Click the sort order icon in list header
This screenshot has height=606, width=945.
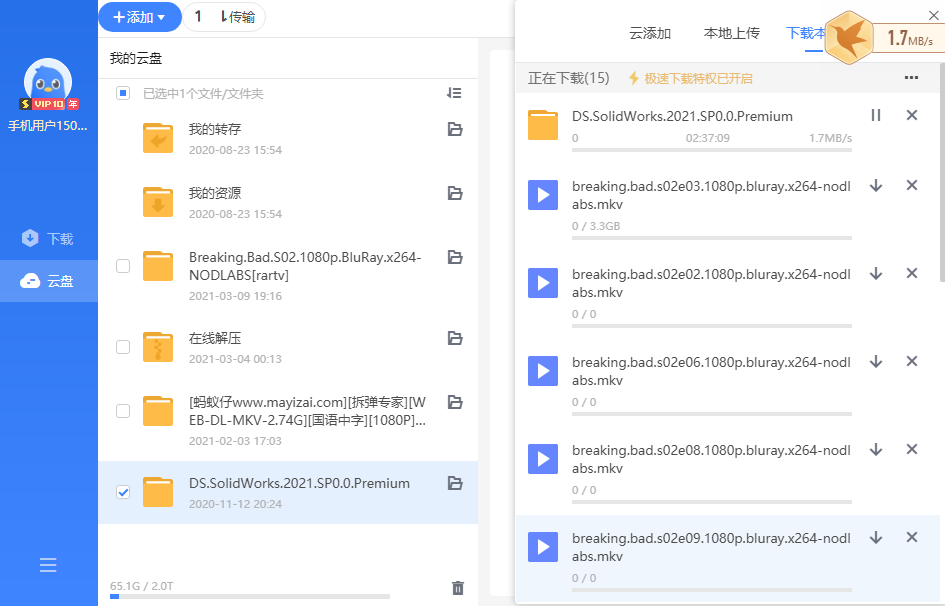454,93
